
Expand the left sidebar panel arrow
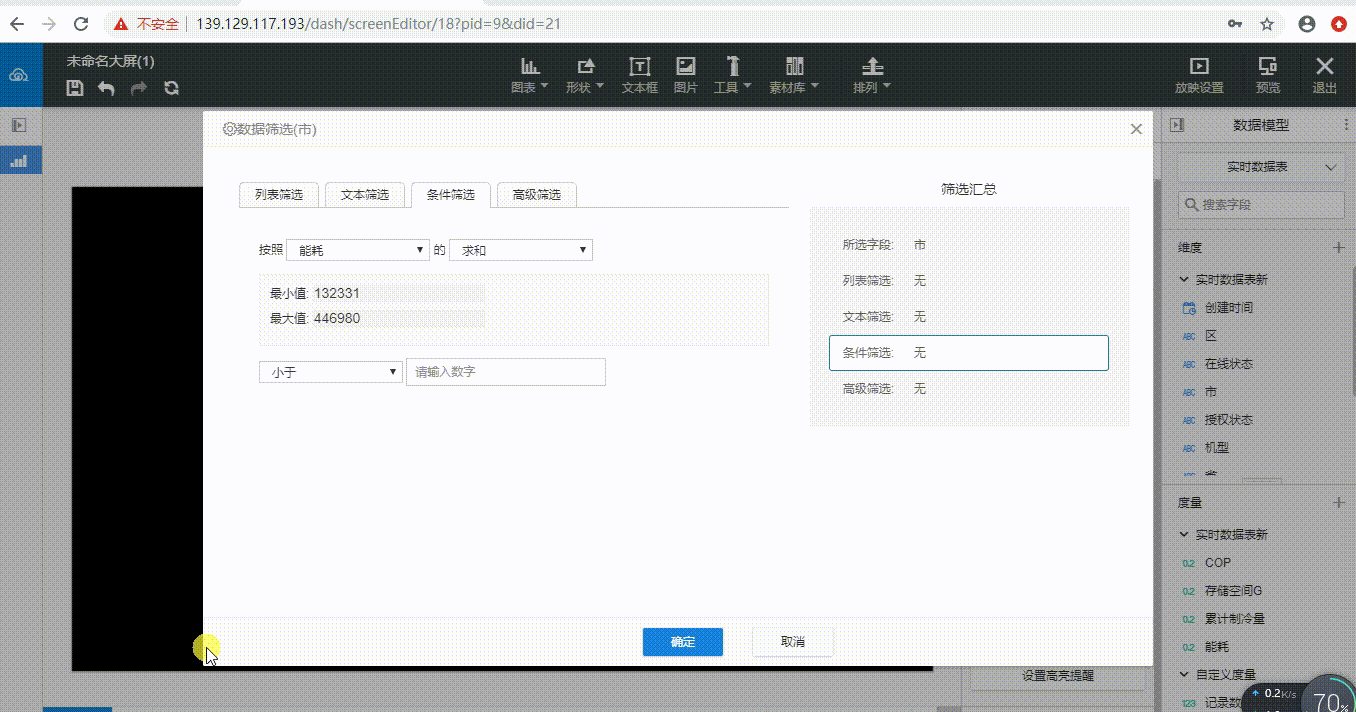point(18,126)
